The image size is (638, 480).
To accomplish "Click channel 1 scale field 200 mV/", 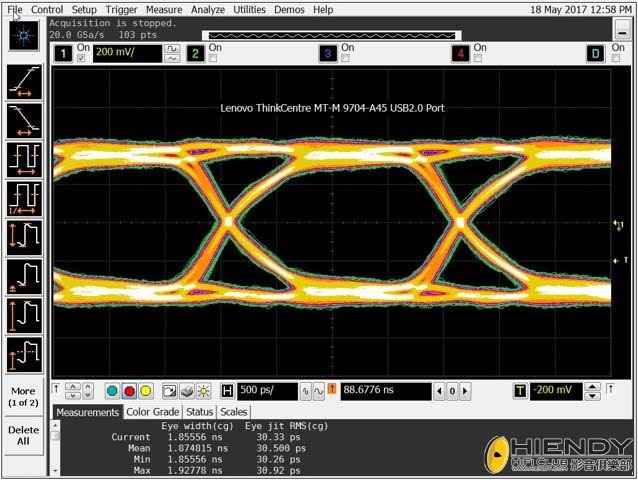I will point(127,54).
